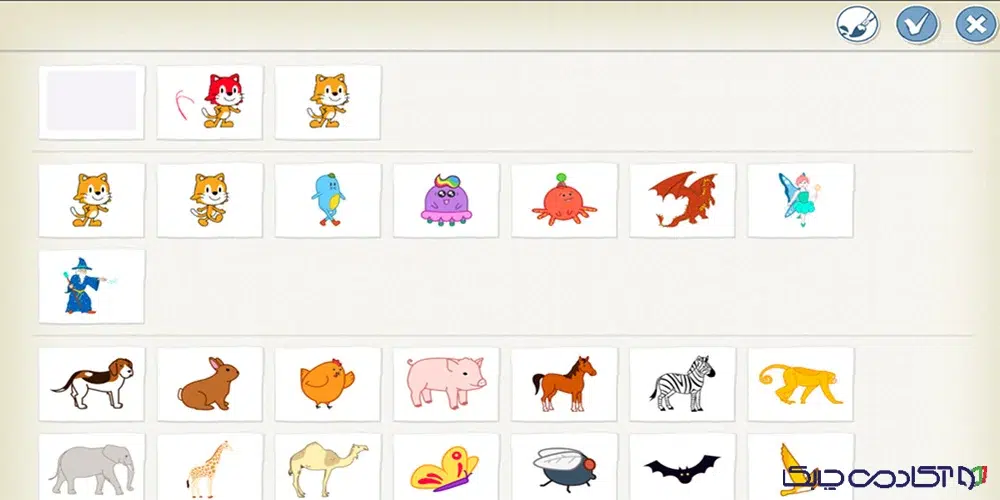Select the black bat sprite

coord(682,467)
